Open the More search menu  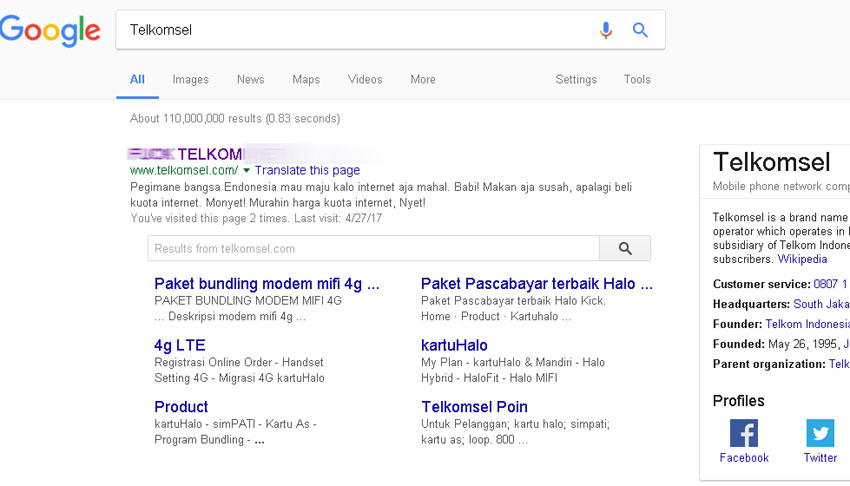[423, 80]
